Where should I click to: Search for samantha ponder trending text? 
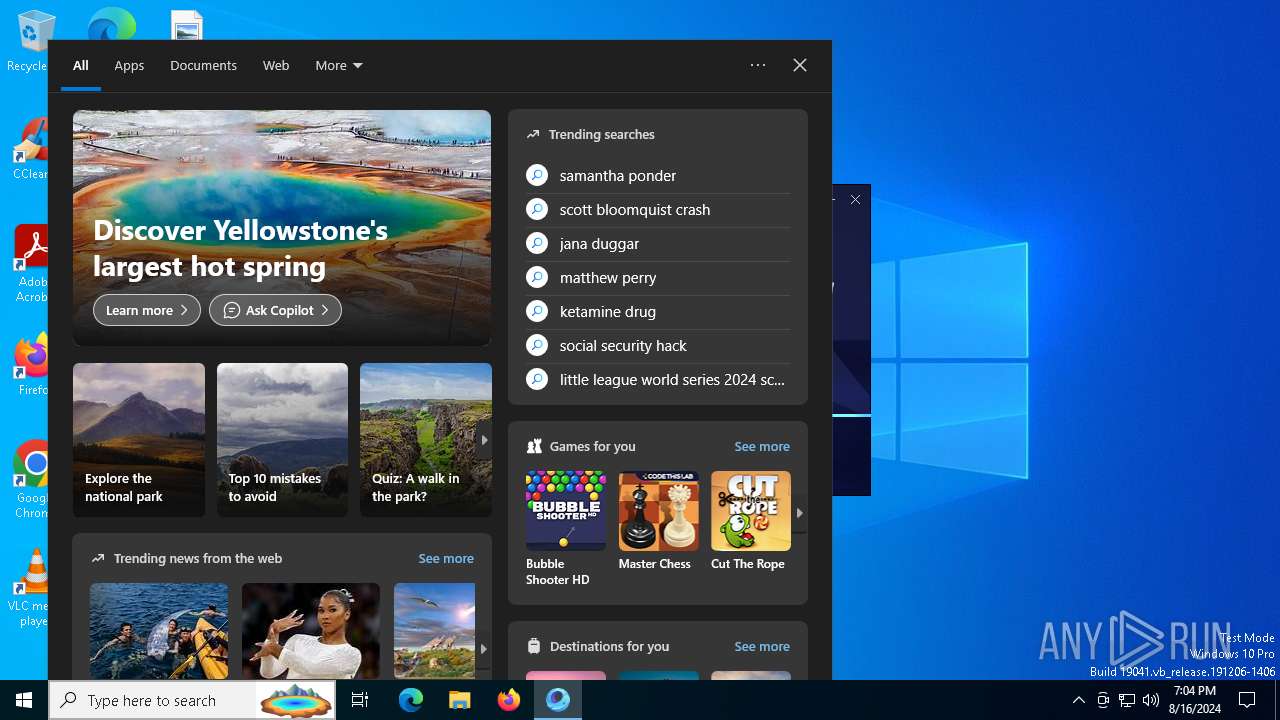(618, 175)
